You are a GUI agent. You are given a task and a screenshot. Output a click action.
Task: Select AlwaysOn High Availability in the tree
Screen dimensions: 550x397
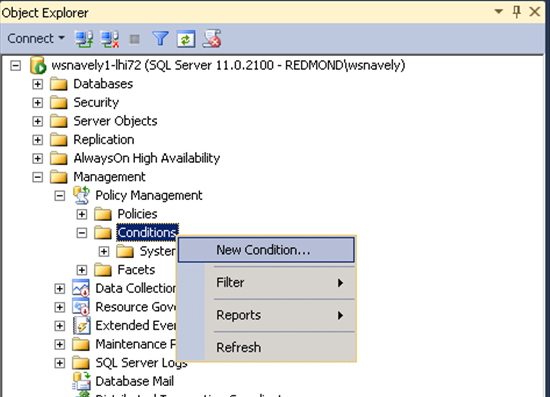(147, 158)
